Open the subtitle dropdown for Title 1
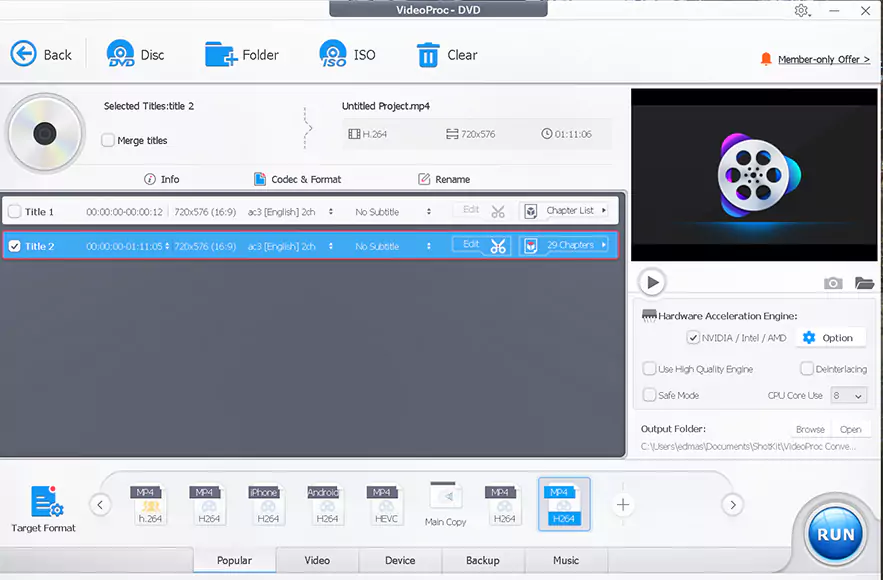The image size is (883, 580). click(429, 212)
